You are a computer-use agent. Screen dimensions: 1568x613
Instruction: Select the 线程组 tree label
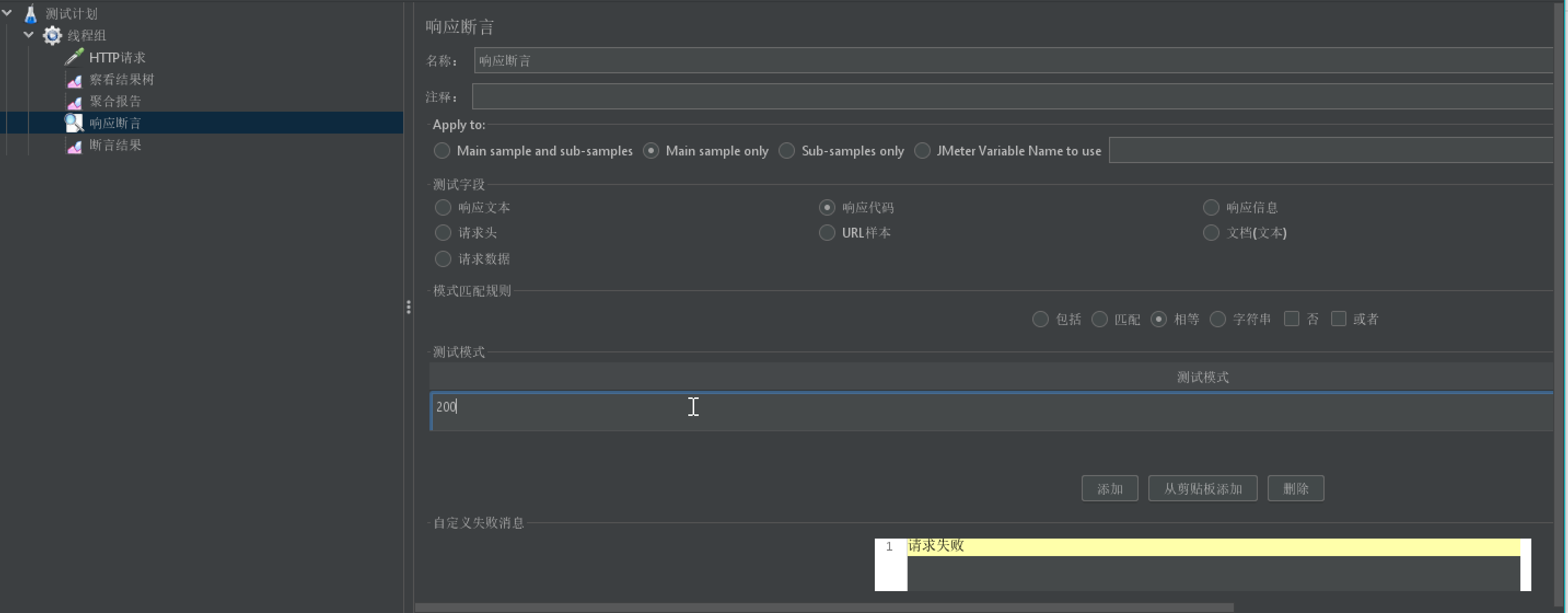point(86,36)
